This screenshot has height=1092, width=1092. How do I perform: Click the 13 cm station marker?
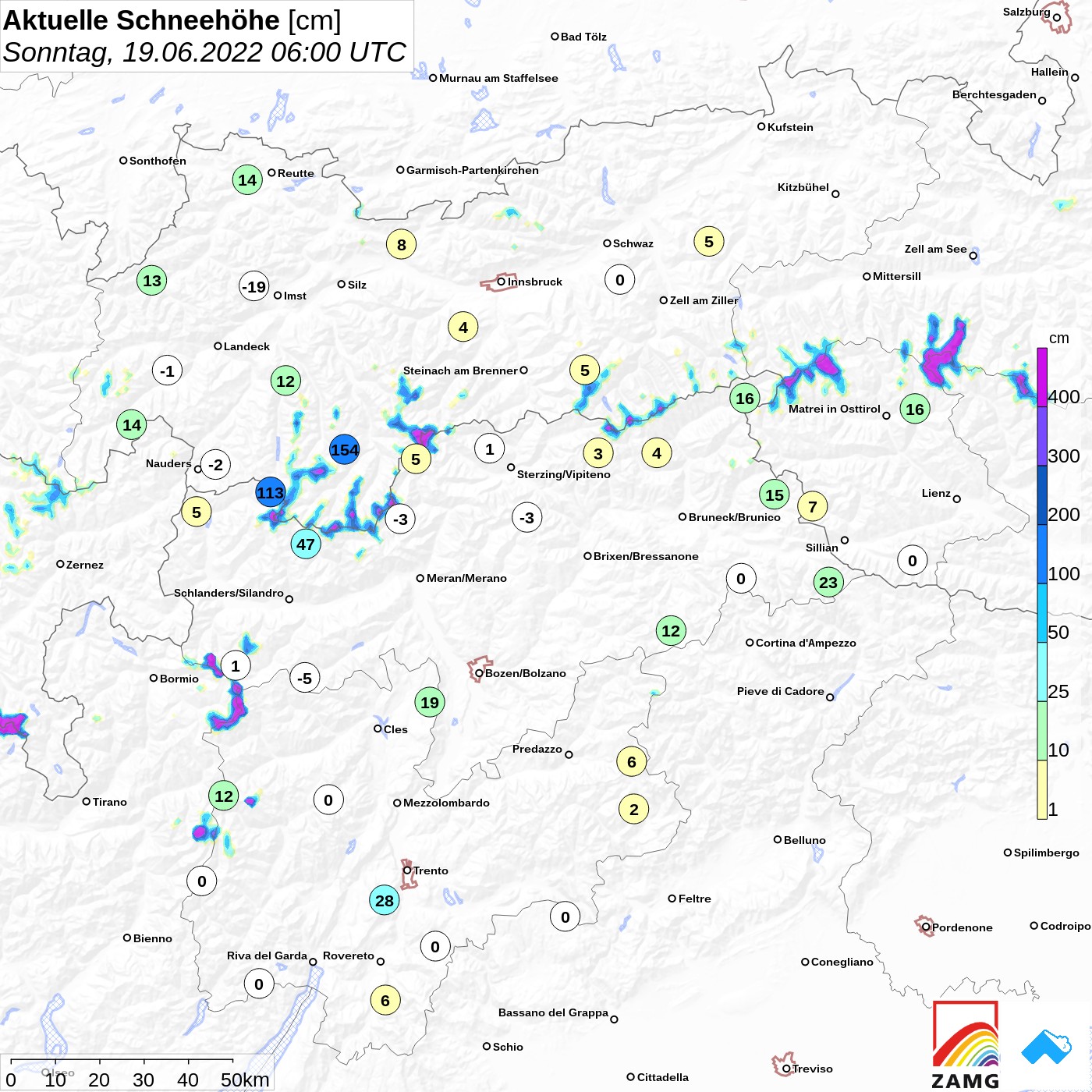152,281
